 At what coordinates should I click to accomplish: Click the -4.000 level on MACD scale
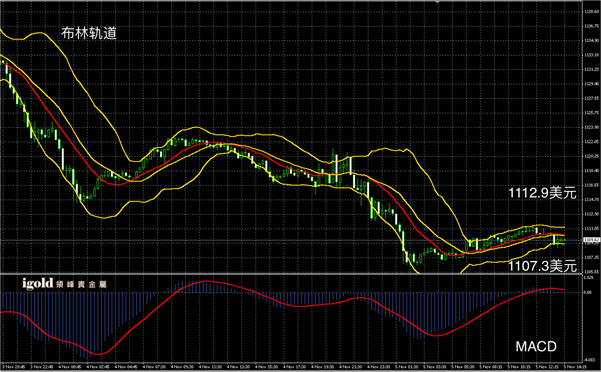(588, 360)
